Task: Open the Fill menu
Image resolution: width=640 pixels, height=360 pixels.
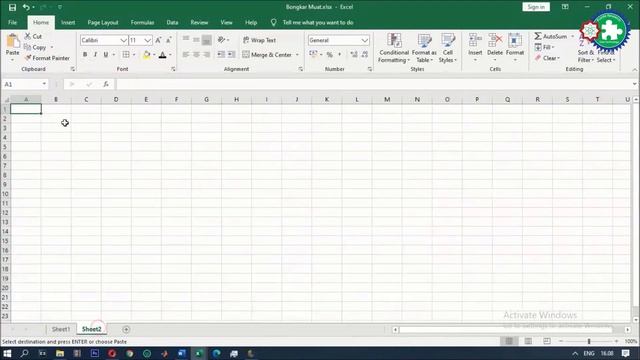Action: click(x=544, y=47)
